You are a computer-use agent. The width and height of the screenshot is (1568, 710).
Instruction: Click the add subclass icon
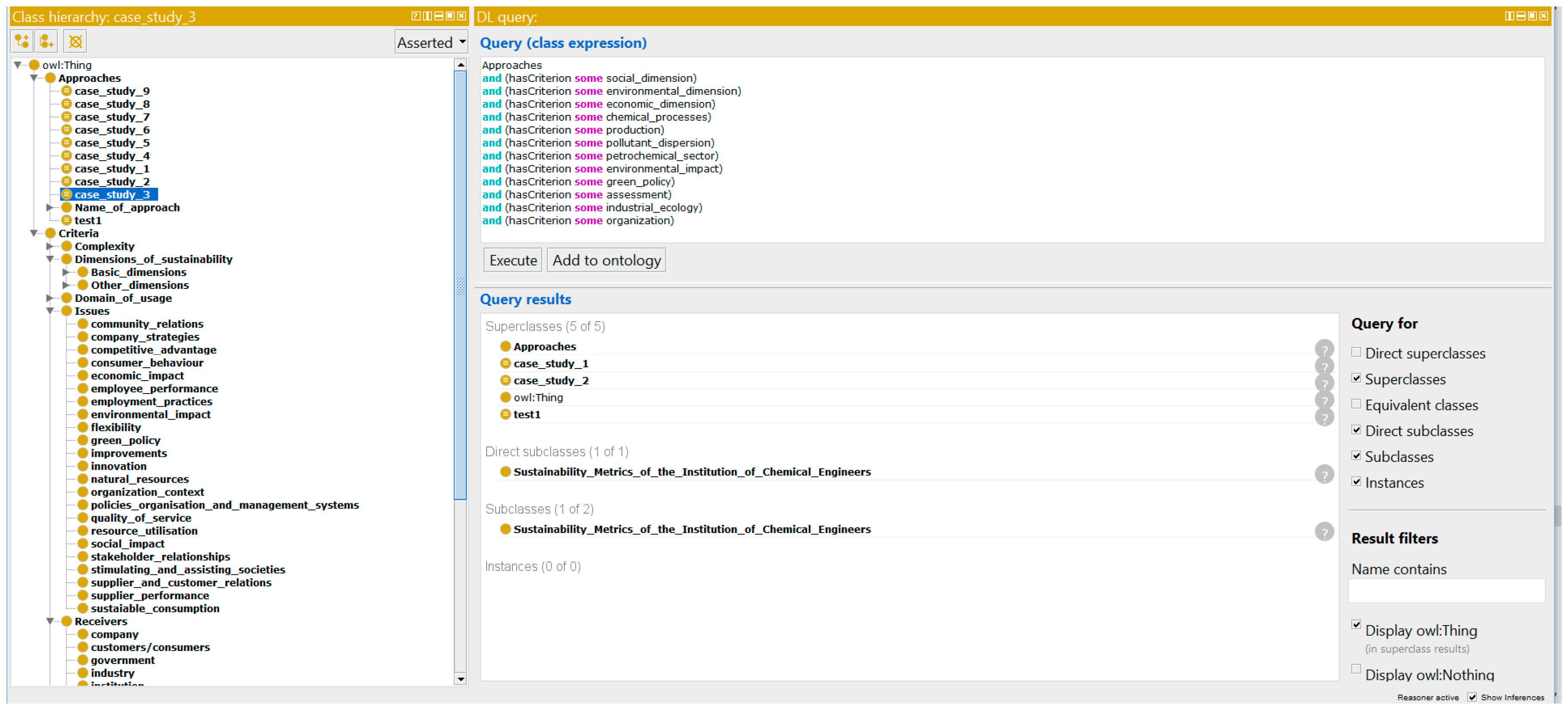pyautogui.click(x=22, y=41)
